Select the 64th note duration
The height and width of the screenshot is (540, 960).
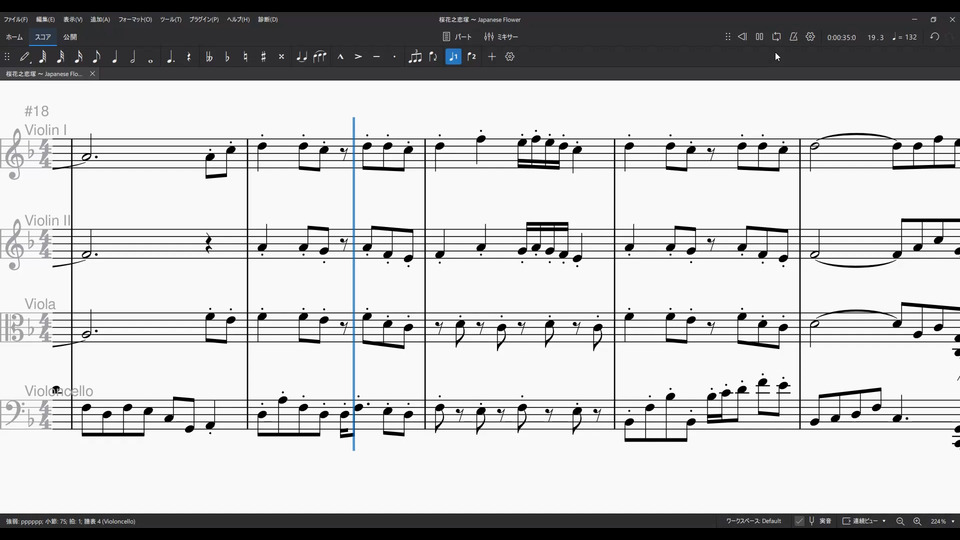pyautogui.click(x=43, y=57)
